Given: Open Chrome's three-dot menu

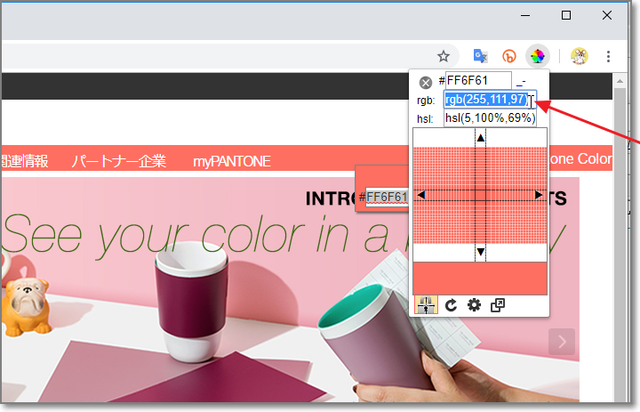Looking at the screenshot, I should (x=609, y=56).
